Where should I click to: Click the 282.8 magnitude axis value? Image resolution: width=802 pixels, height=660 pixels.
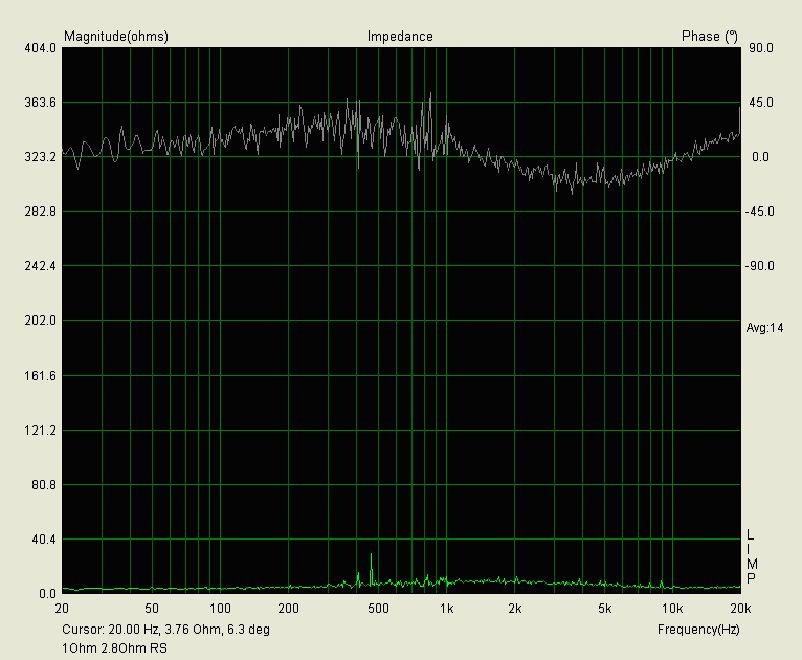(40, 211)
